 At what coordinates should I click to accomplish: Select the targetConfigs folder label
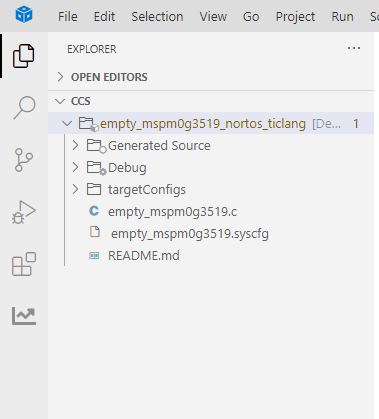[147, 190]
